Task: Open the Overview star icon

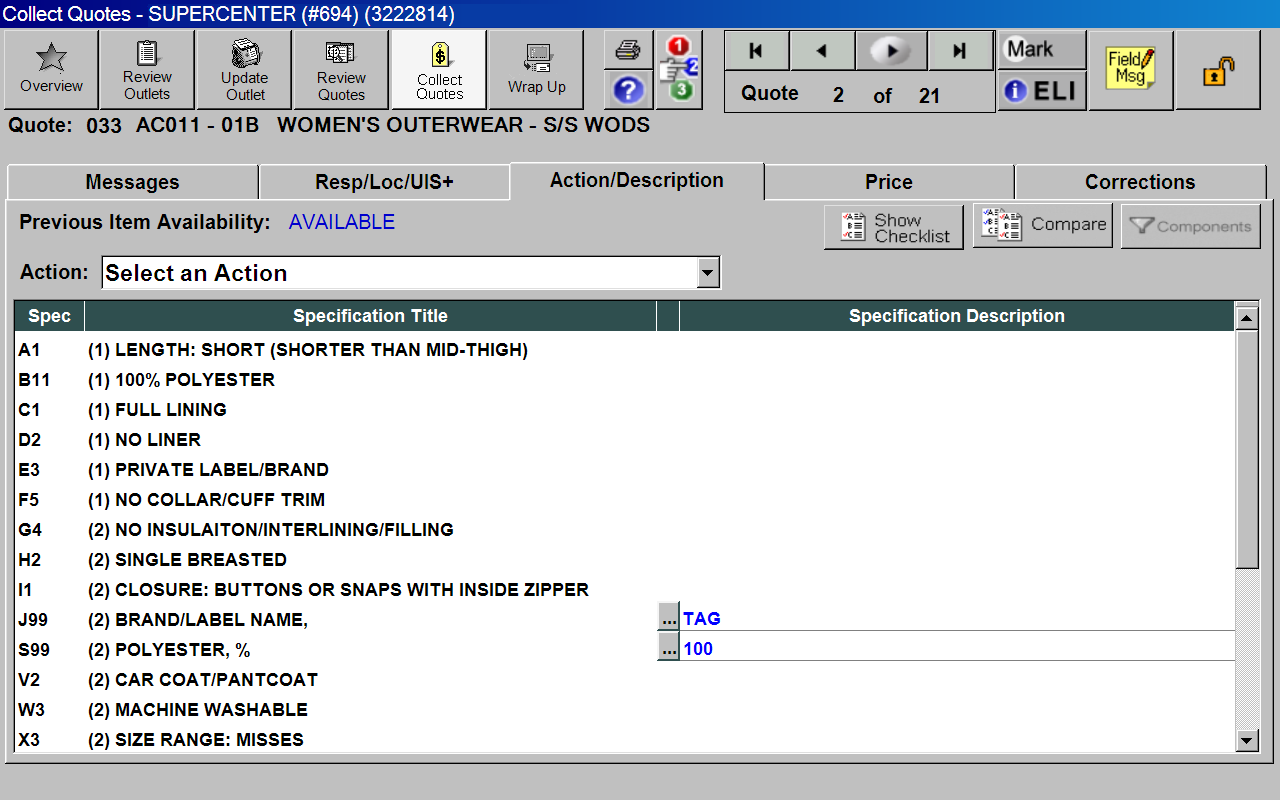Action: (x=51, y=69)
